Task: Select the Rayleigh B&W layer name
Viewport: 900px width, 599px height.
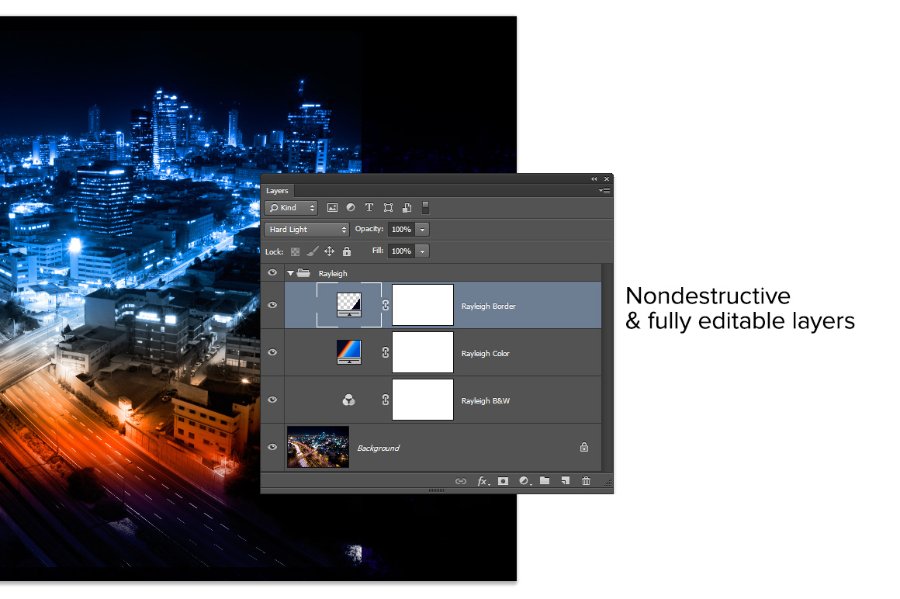Action: click(x=486, y=401)
